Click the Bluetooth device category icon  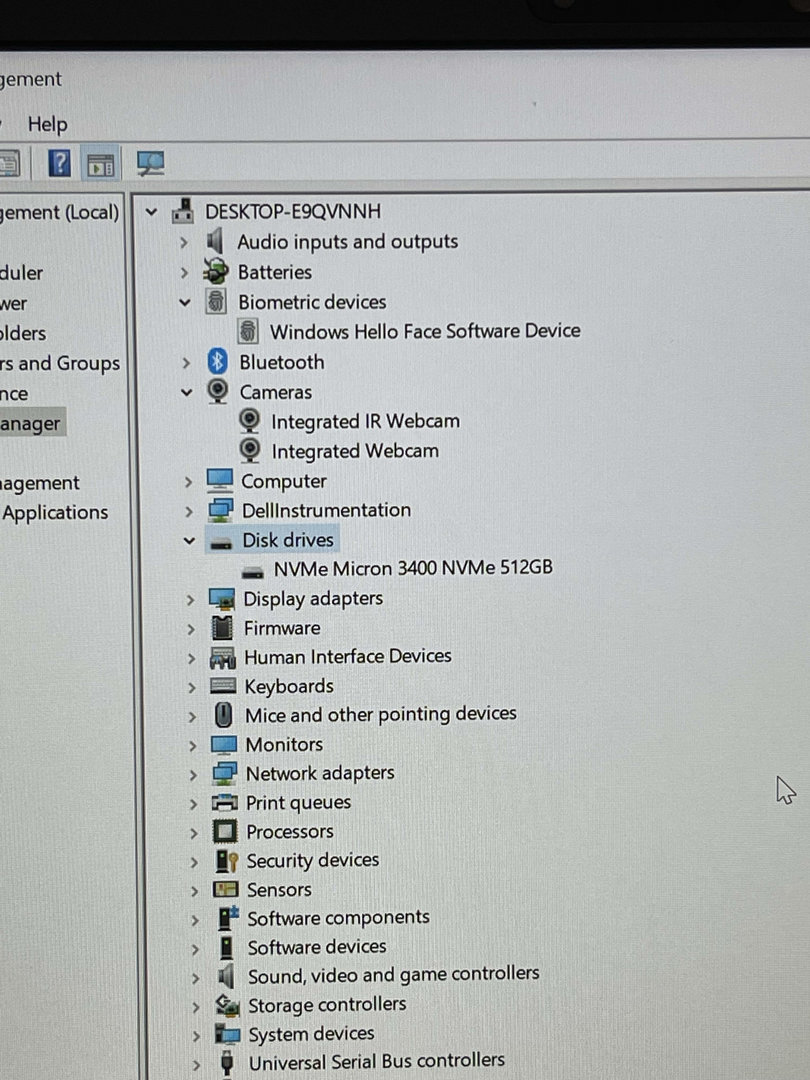pos(217,362)
